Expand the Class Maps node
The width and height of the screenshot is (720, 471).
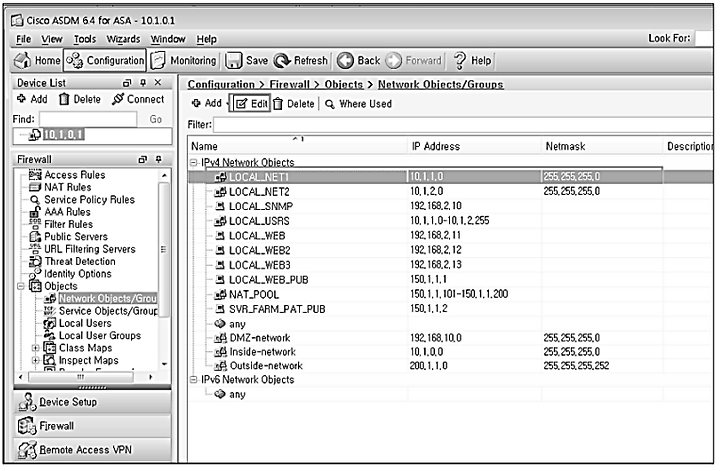(x=35, y=348)
